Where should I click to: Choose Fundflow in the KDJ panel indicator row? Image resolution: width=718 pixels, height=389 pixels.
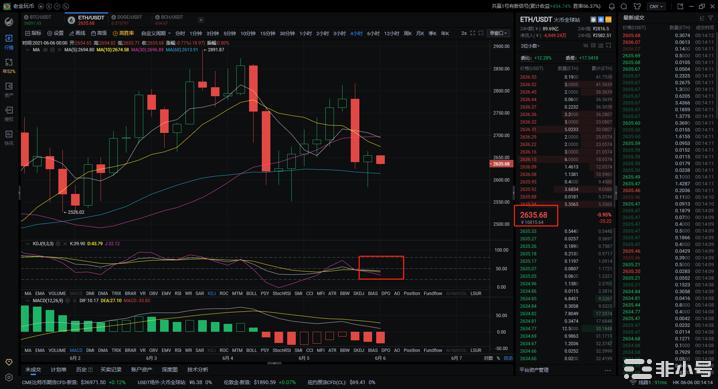[433, 293]
